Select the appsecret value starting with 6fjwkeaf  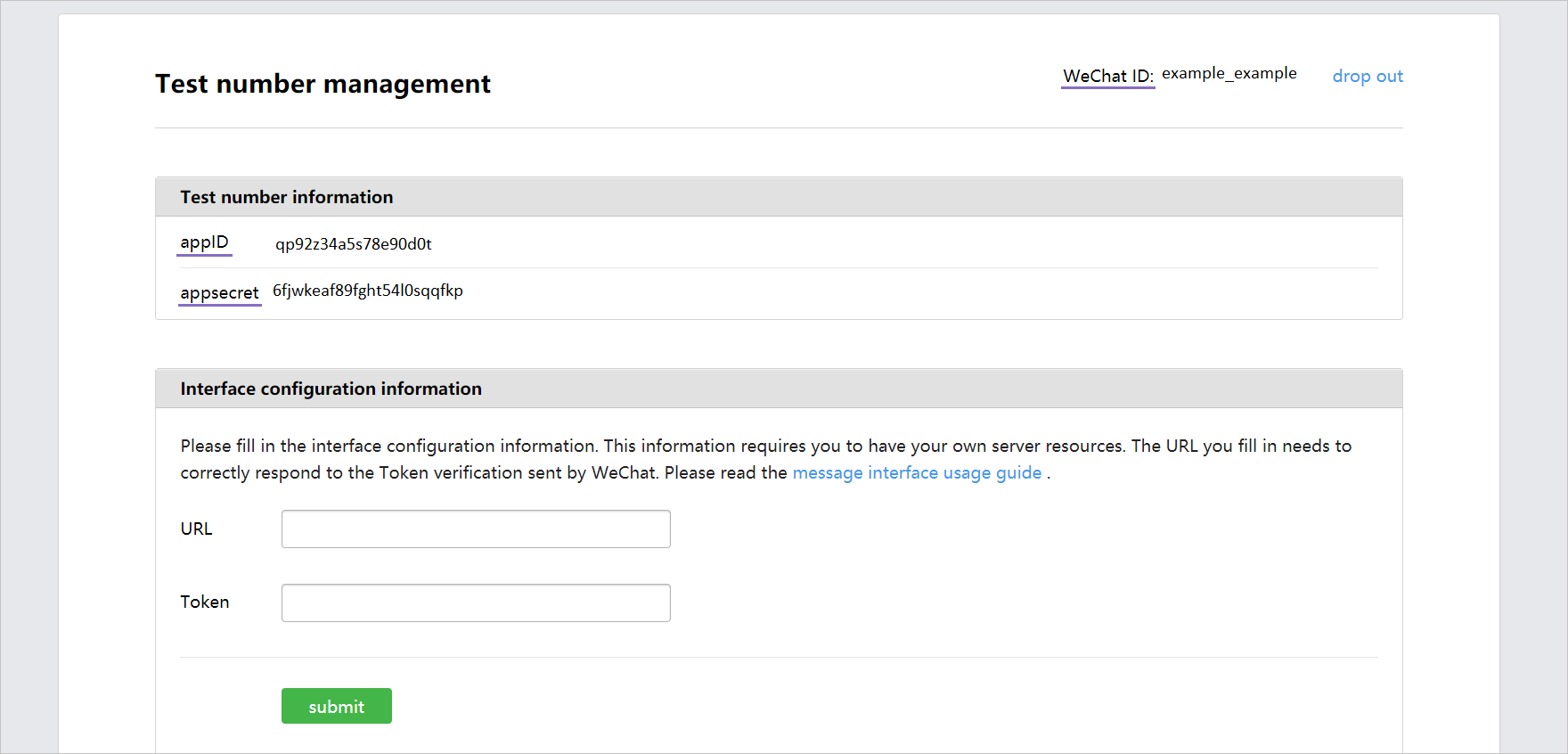[x=367, y=291]
